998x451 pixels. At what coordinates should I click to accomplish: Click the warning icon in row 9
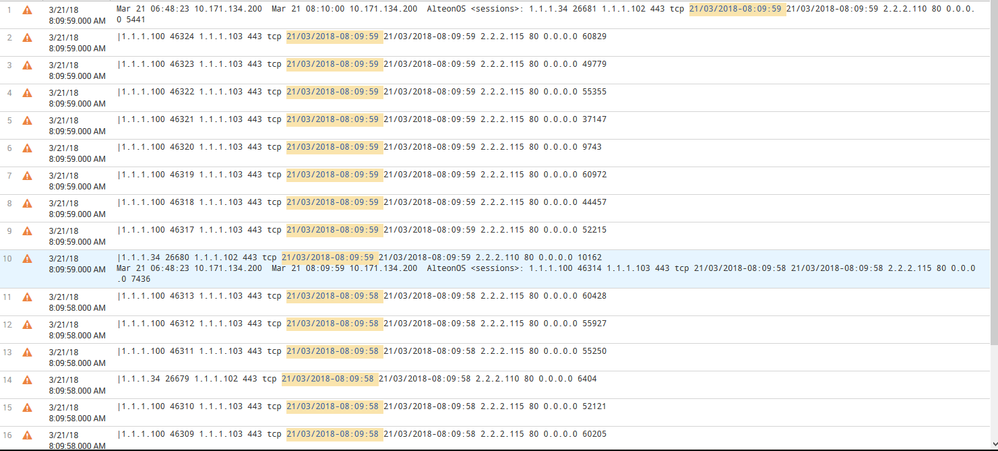(x=28, y=231)
